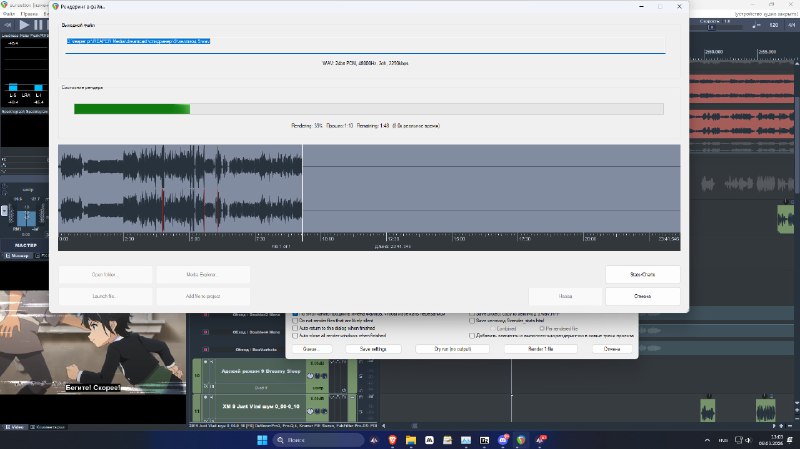Switch to the Video tab at bottom left

coord(15,427)
